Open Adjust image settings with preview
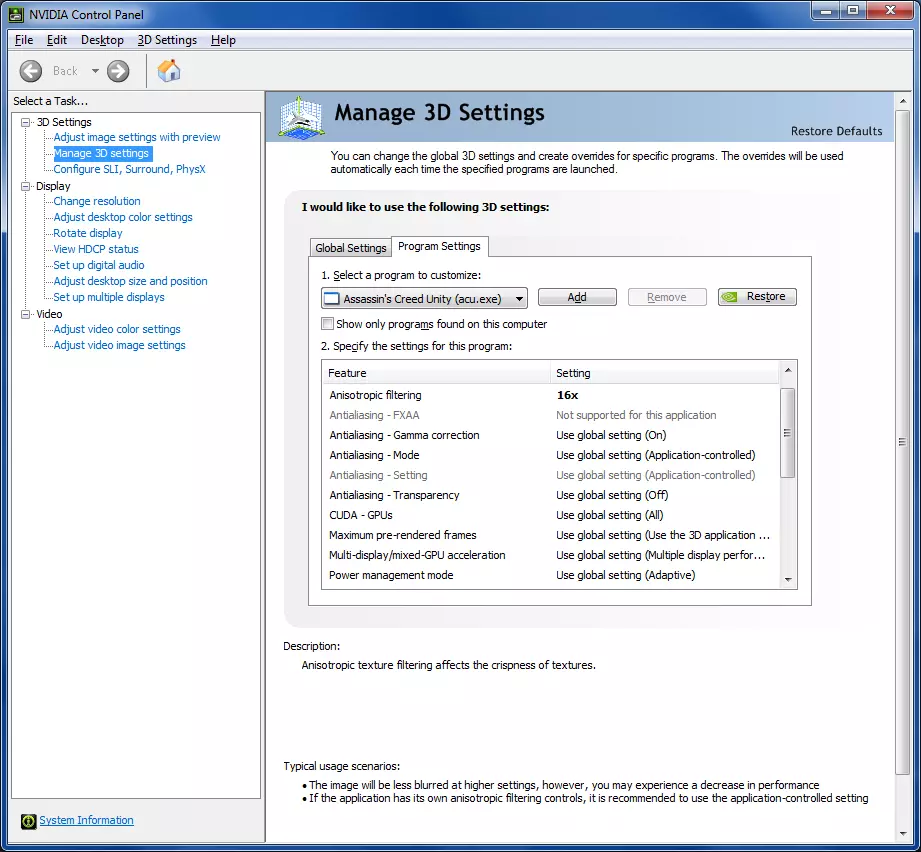Image resolution: width=921 pixels, height=852 pixels. tap(137, 137)
